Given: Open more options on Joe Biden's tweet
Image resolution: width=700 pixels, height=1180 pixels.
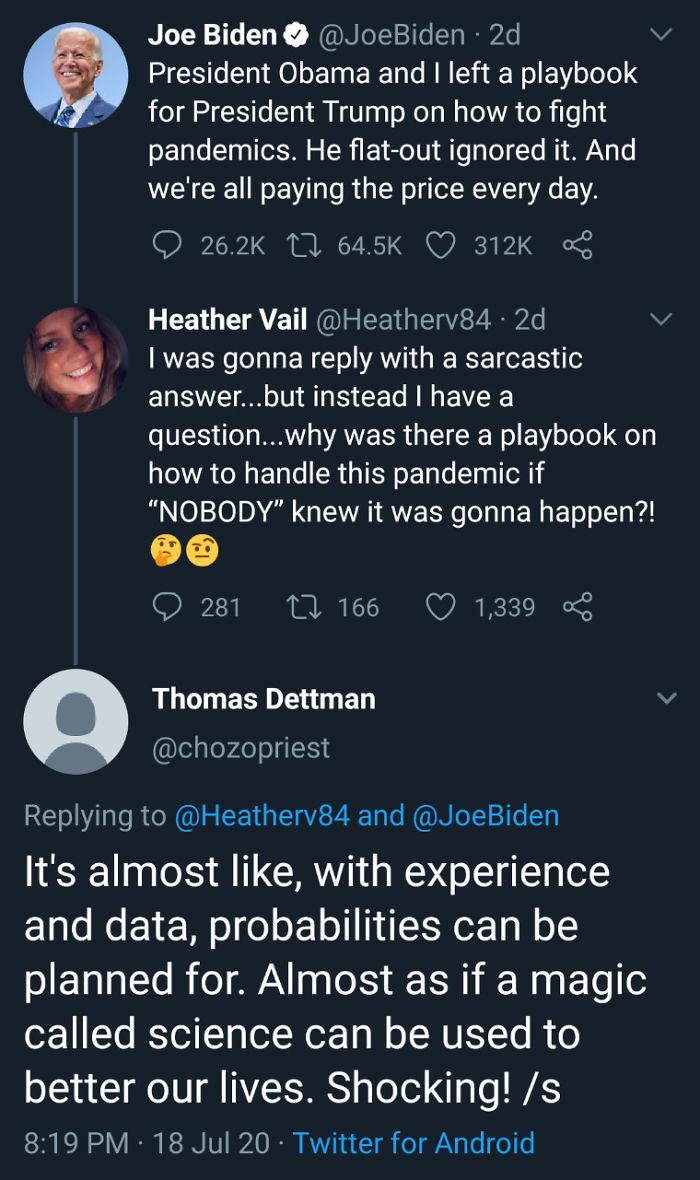Looking at the screenshot, I should 660,33.
